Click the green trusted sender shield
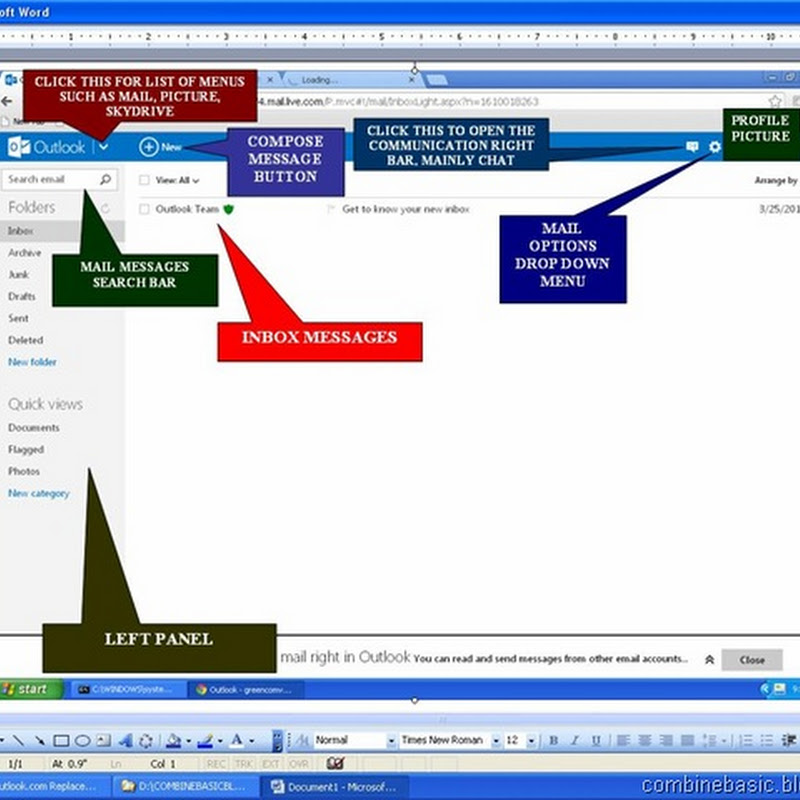Image resolution: width=800 pixels, height=800 pixels. [229, 209]
